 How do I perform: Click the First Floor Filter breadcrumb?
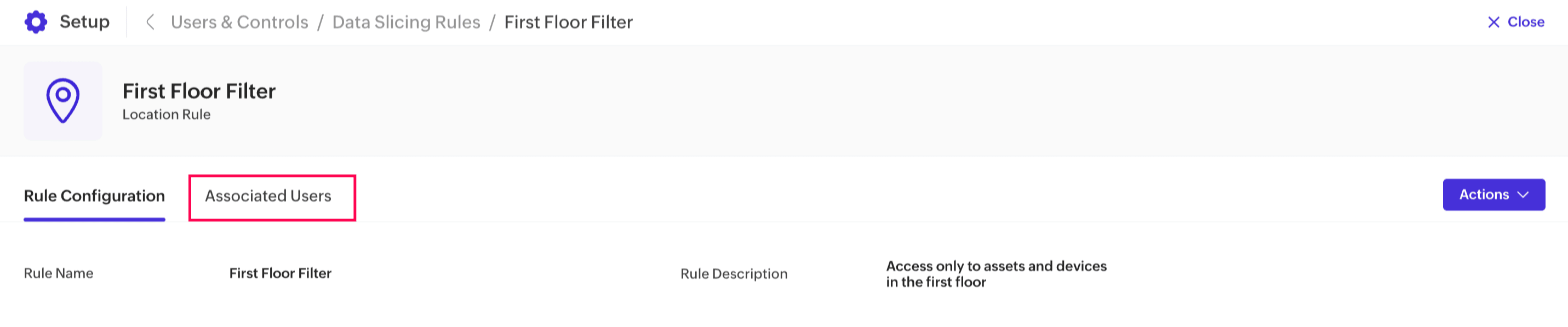tap(568, 22)
